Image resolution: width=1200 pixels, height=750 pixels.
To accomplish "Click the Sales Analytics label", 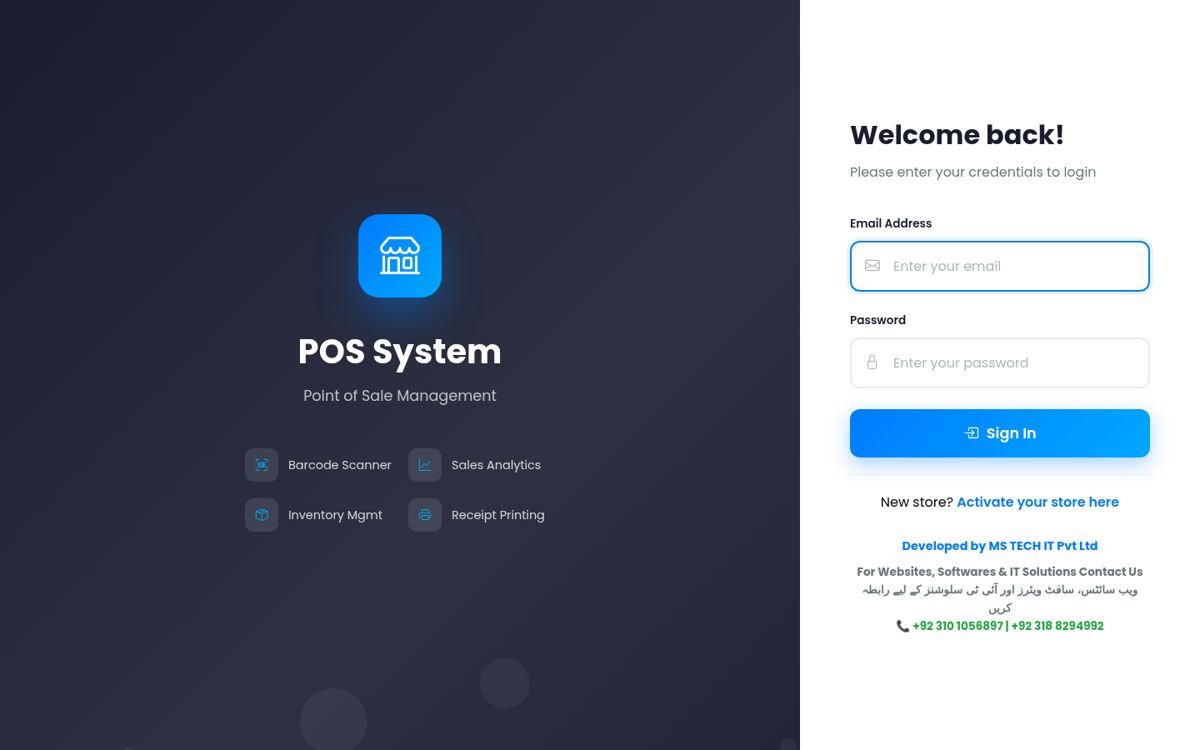I will (x=496, y=465).
